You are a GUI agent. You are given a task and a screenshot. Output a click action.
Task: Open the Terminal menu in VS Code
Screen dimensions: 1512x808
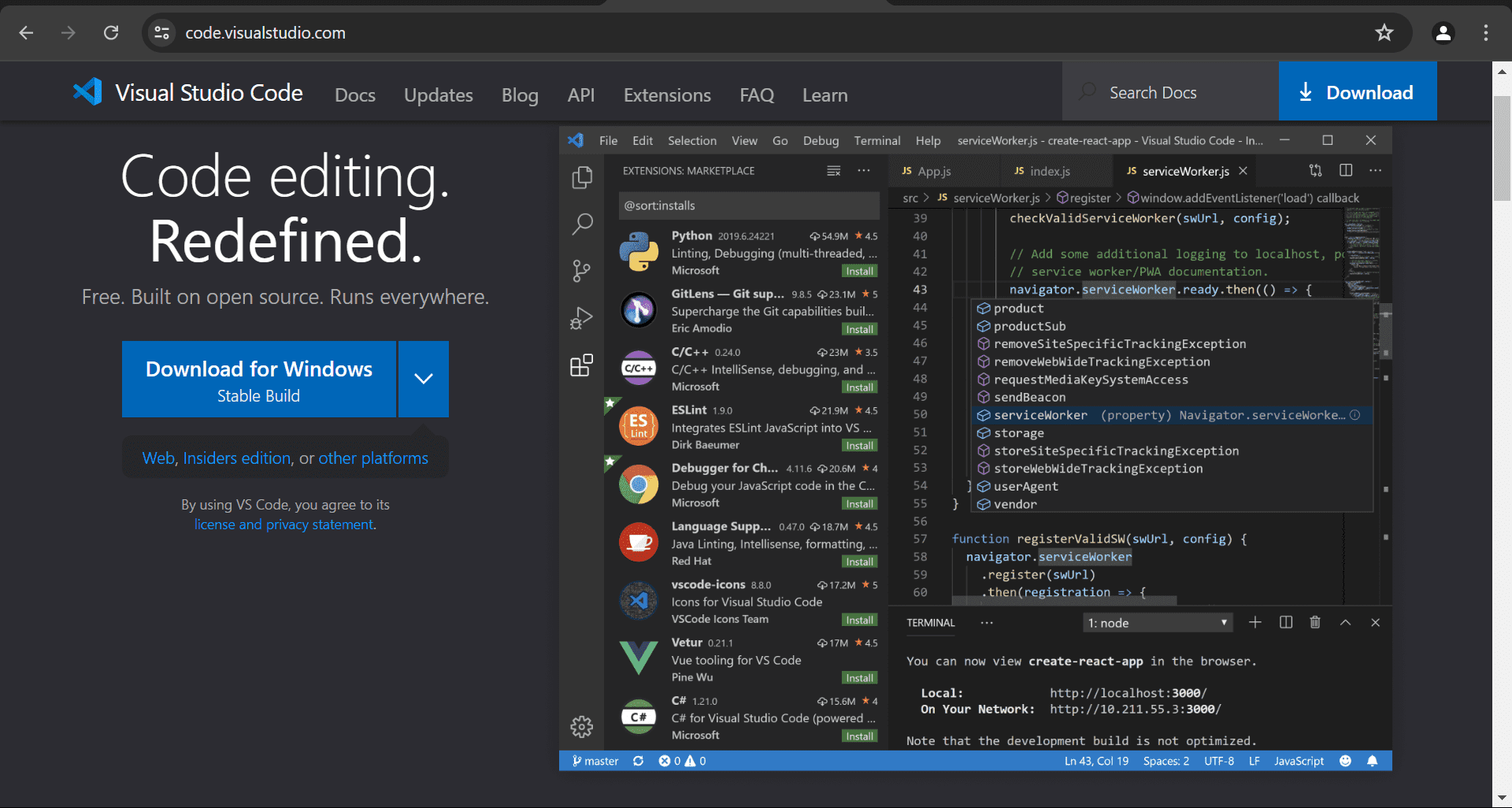pyautogui.click(x=877, y=140)
